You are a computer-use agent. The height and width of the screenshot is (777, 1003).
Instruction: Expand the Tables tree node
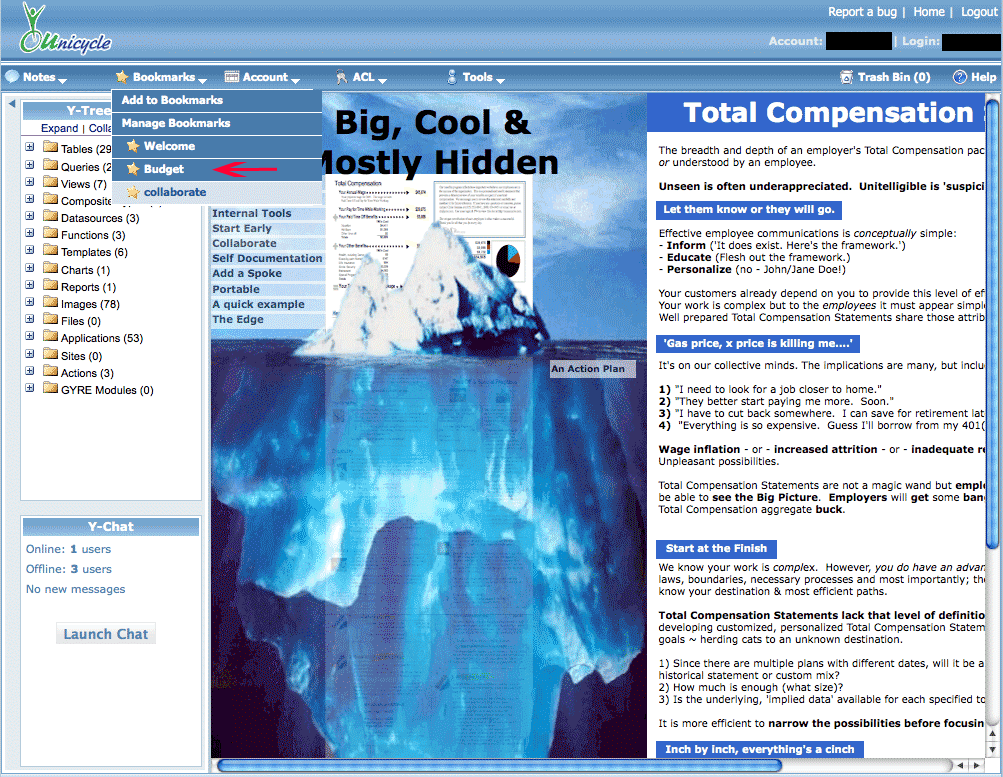(x=30, y=149)
